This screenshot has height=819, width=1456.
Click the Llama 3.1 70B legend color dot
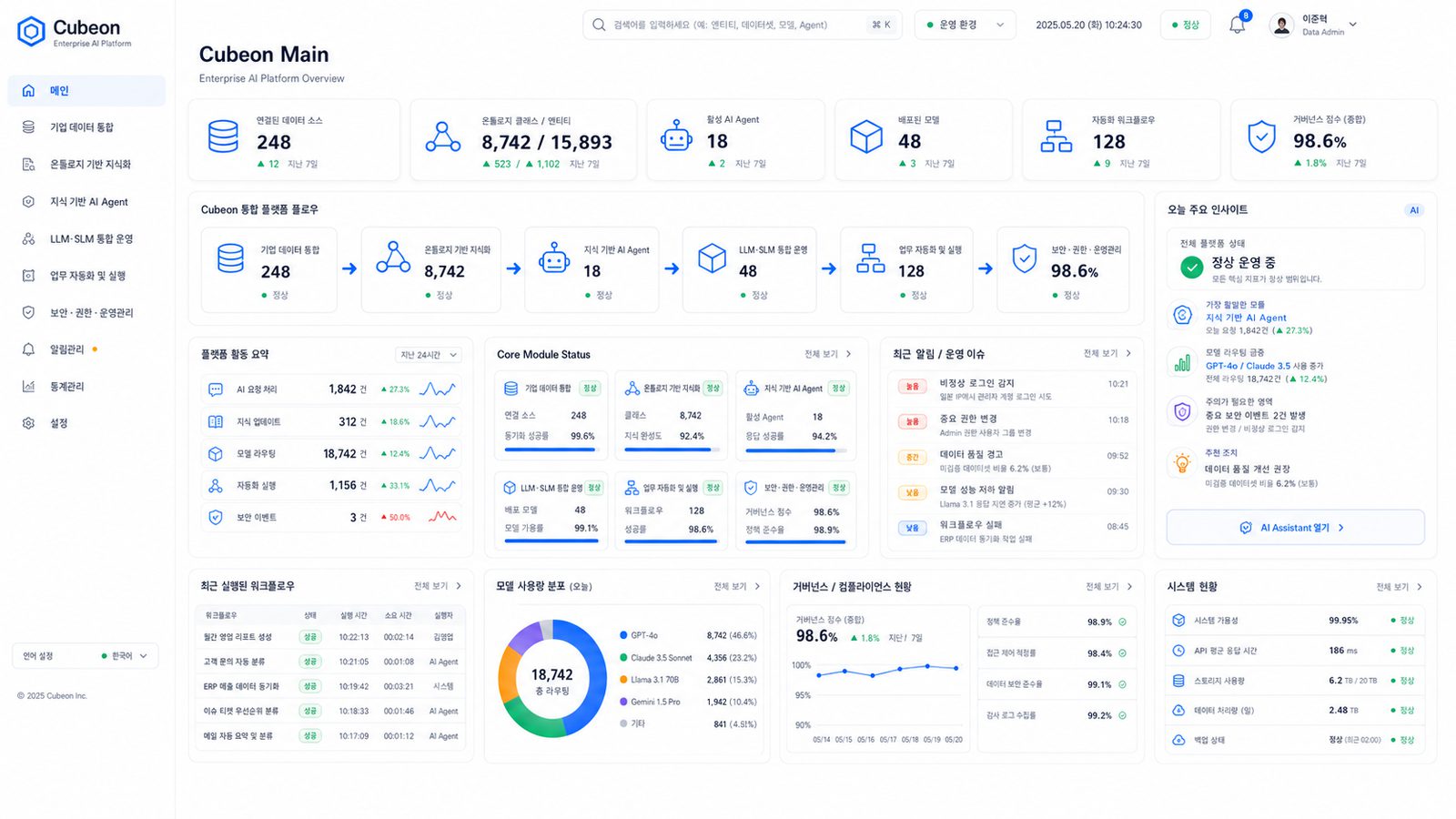coord(623,680)
